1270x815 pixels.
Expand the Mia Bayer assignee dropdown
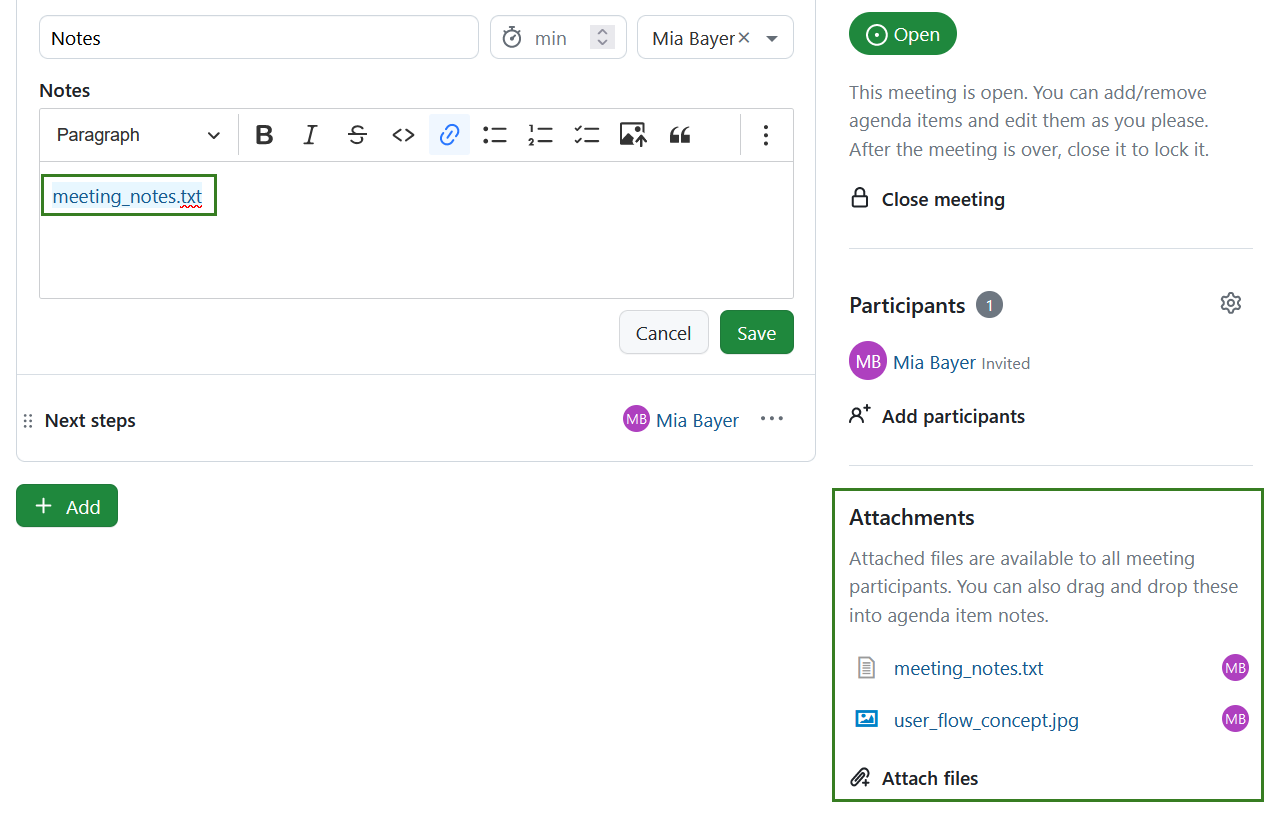(x=772, y=38)
